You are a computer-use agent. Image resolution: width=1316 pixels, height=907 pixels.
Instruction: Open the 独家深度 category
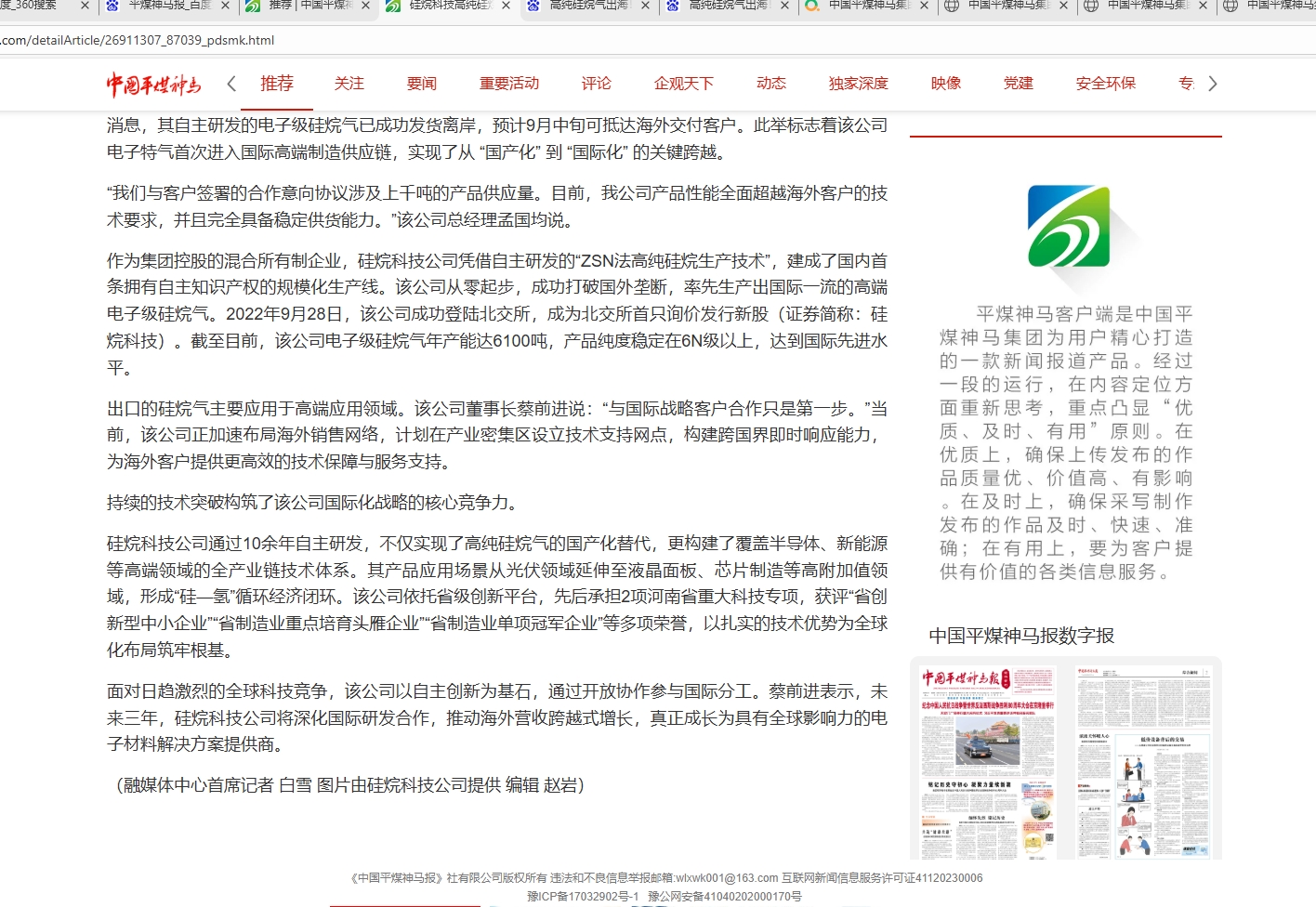[x=859, y=84]
